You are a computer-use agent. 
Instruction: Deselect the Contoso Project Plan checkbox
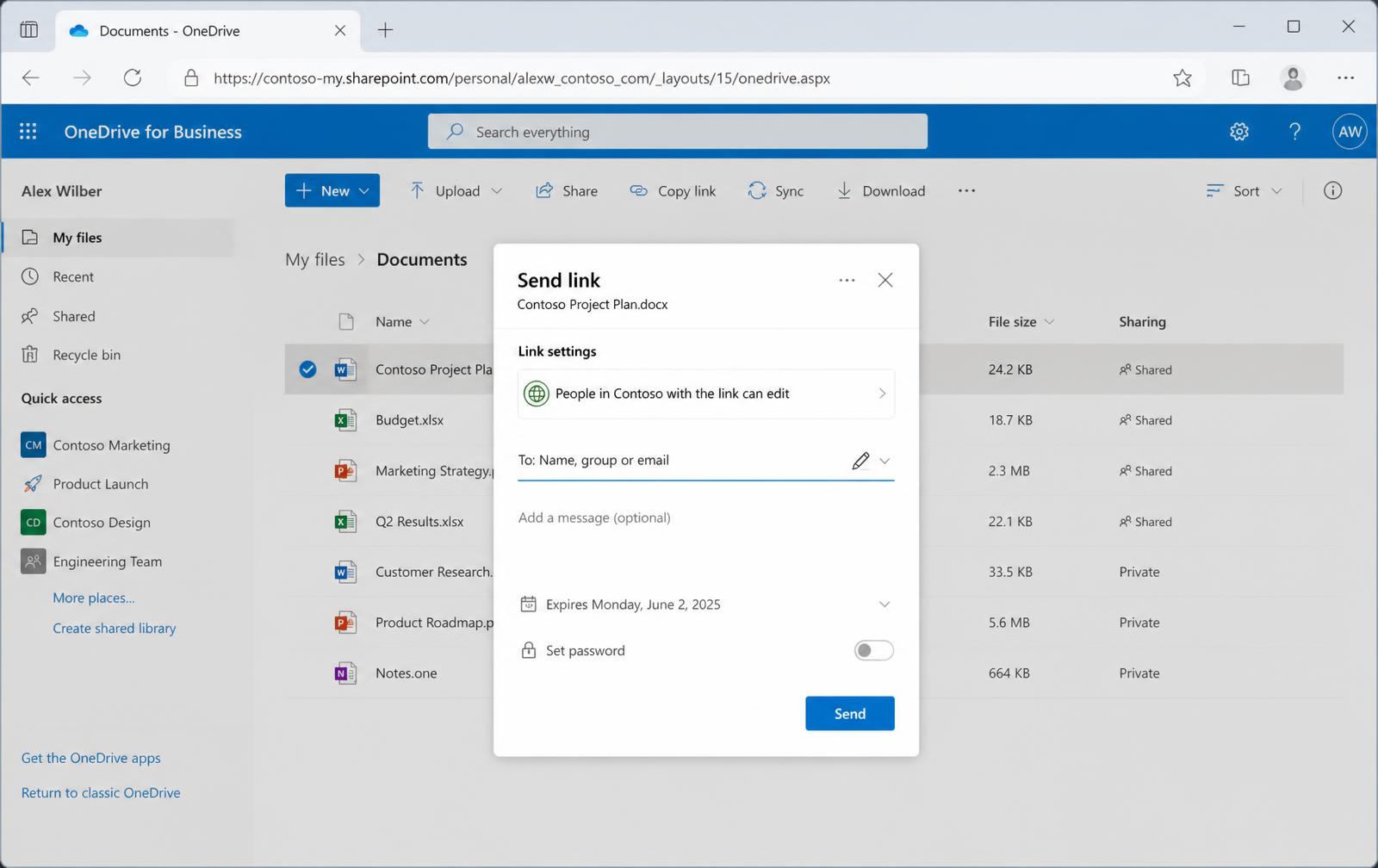point(307,369)
